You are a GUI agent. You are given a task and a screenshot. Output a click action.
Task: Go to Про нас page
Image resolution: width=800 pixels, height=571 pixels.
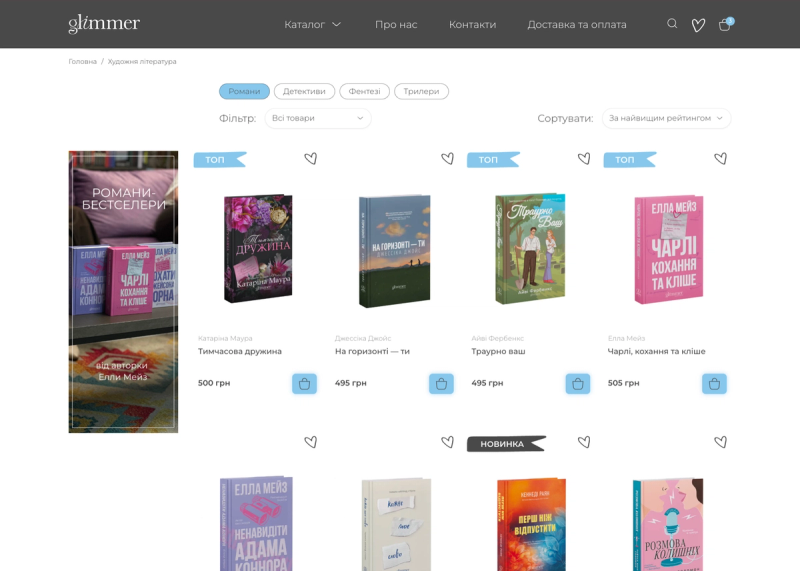pyautogui.click(x=396, y=24)
